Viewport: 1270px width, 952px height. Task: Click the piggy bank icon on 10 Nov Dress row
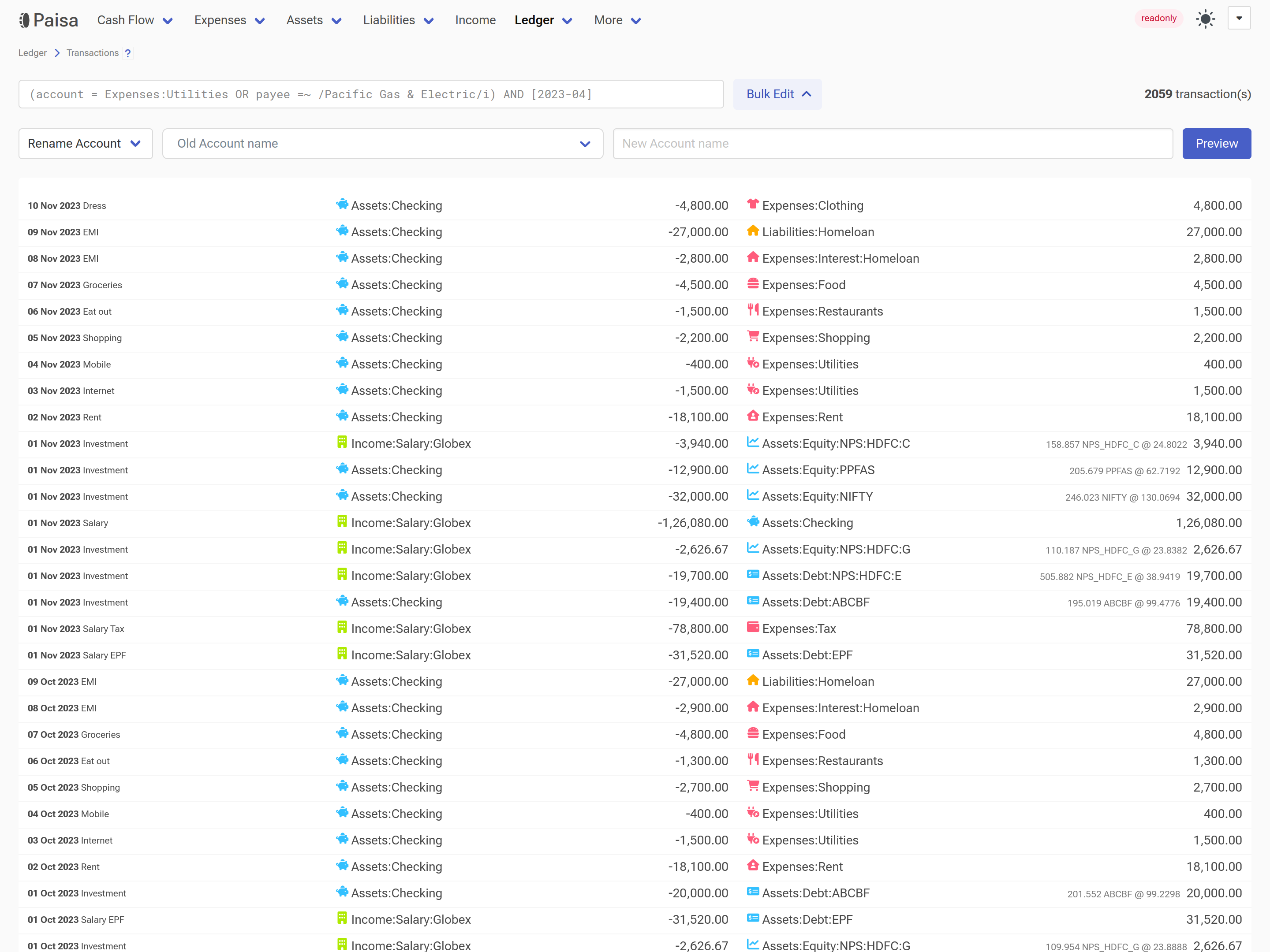point(342,205)
